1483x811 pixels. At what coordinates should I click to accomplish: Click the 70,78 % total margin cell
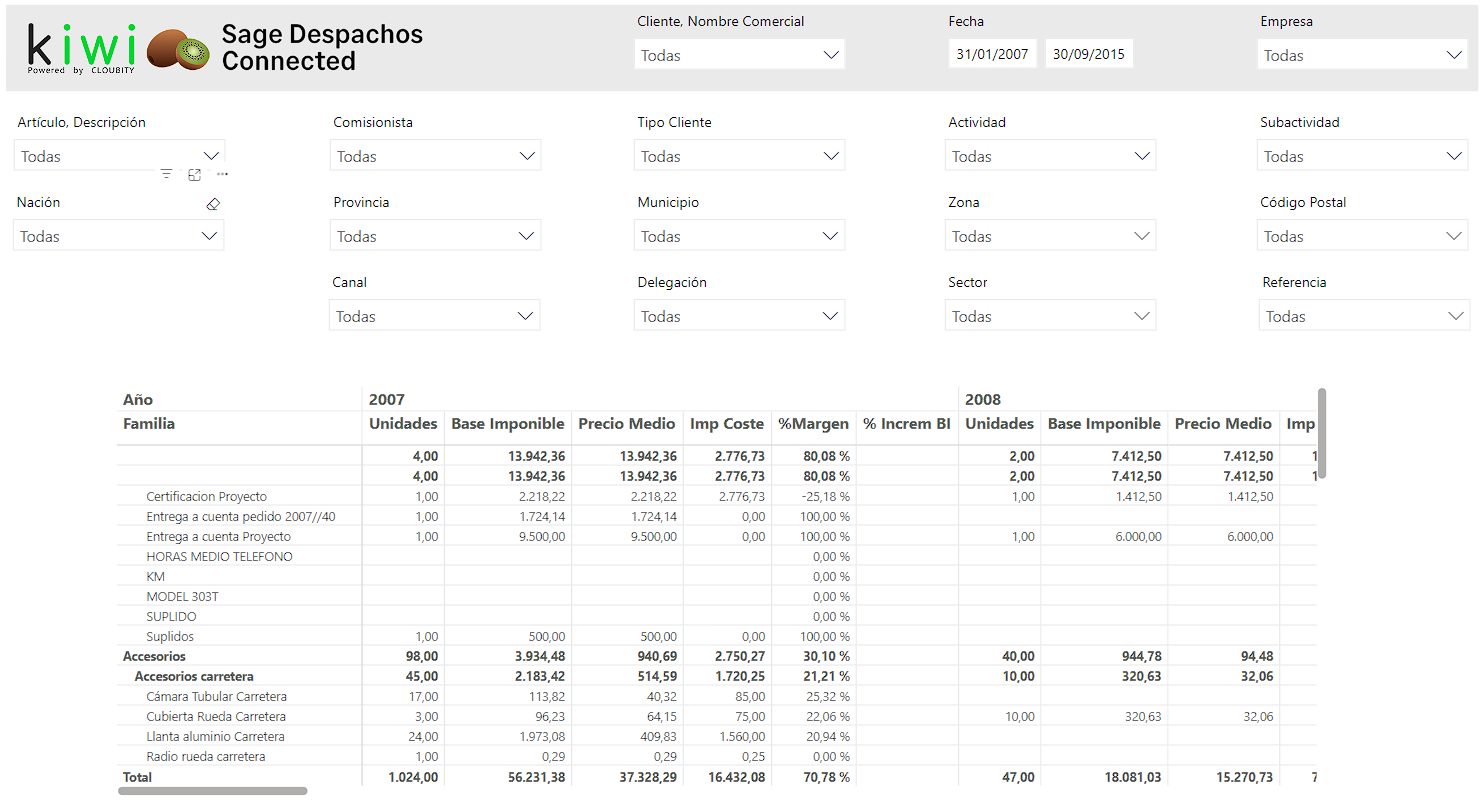826,777
